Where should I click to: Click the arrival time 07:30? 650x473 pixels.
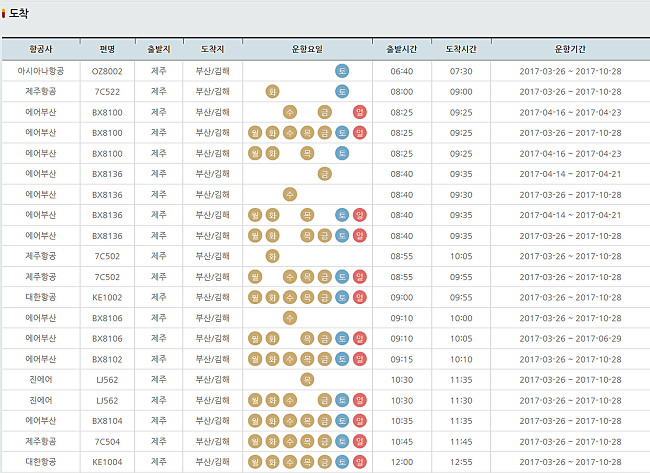click(461, 71)
